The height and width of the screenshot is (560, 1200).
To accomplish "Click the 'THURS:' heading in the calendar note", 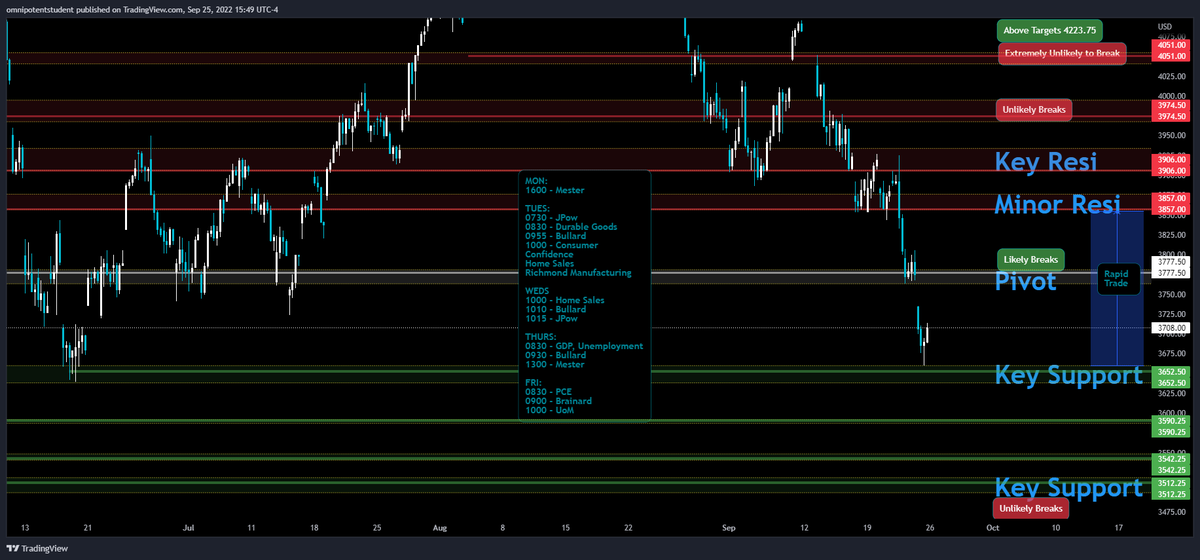I will pyautogui.click(x=541, y=336).
